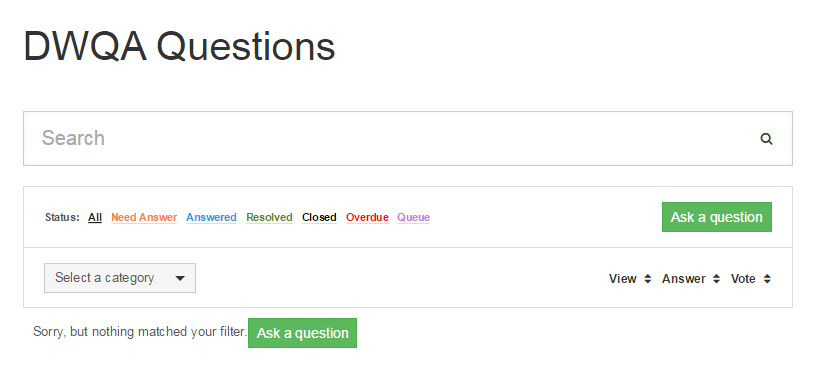Click the Ask a question button below the filters

tap(302, 333)
